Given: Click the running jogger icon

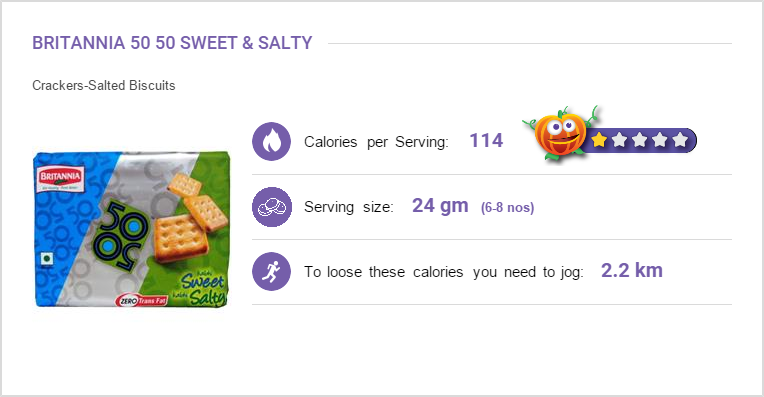Looking at the screenshot, I should [x=271, y=271].
